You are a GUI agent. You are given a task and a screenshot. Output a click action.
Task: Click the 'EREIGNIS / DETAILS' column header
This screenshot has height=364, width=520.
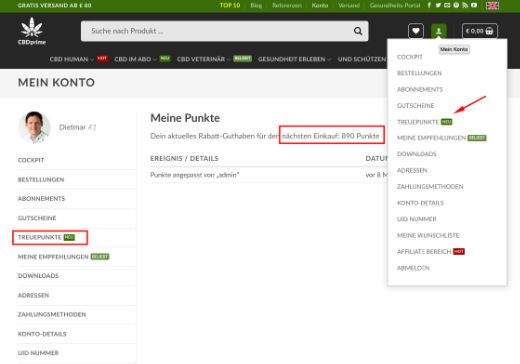pyautogui.click(x=184, y=159)
